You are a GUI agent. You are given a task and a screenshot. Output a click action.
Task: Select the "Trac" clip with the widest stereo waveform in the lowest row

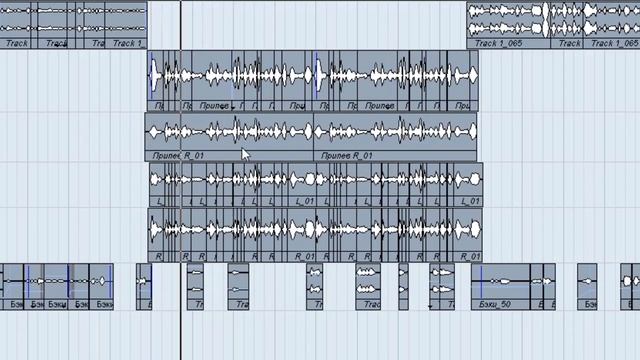[368, 287]
